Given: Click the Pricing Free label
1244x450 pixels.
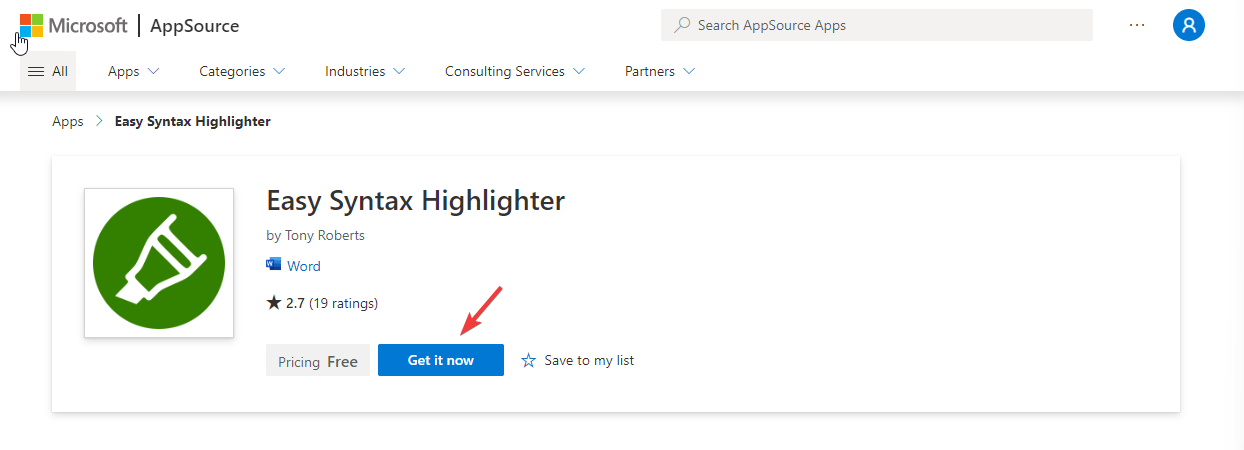Looking at the screenshot, I should pos(318,361).
